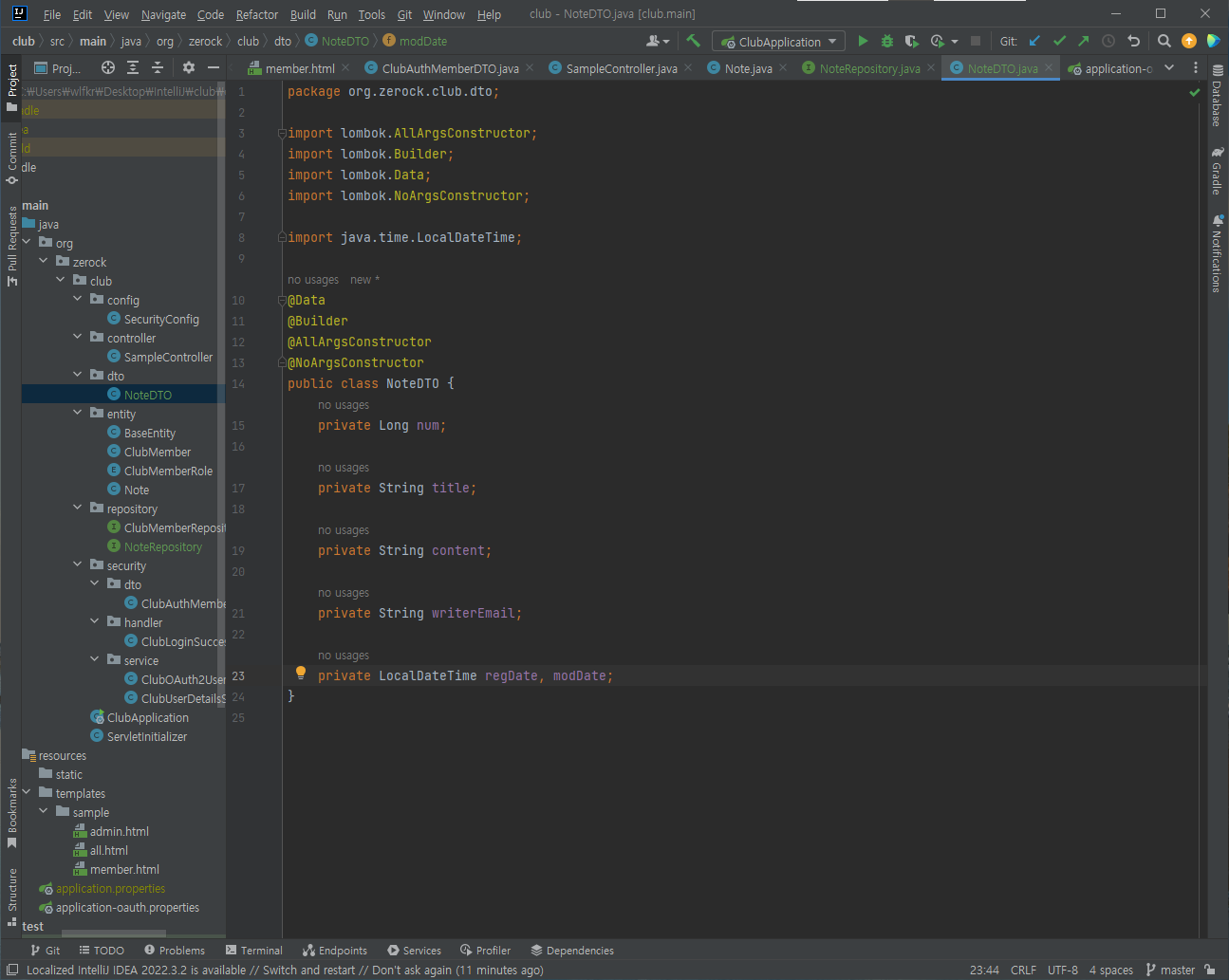This screenshot has height=980, width=1229.
Task: Open the Gradle tool window
Action: point(1217,171)
